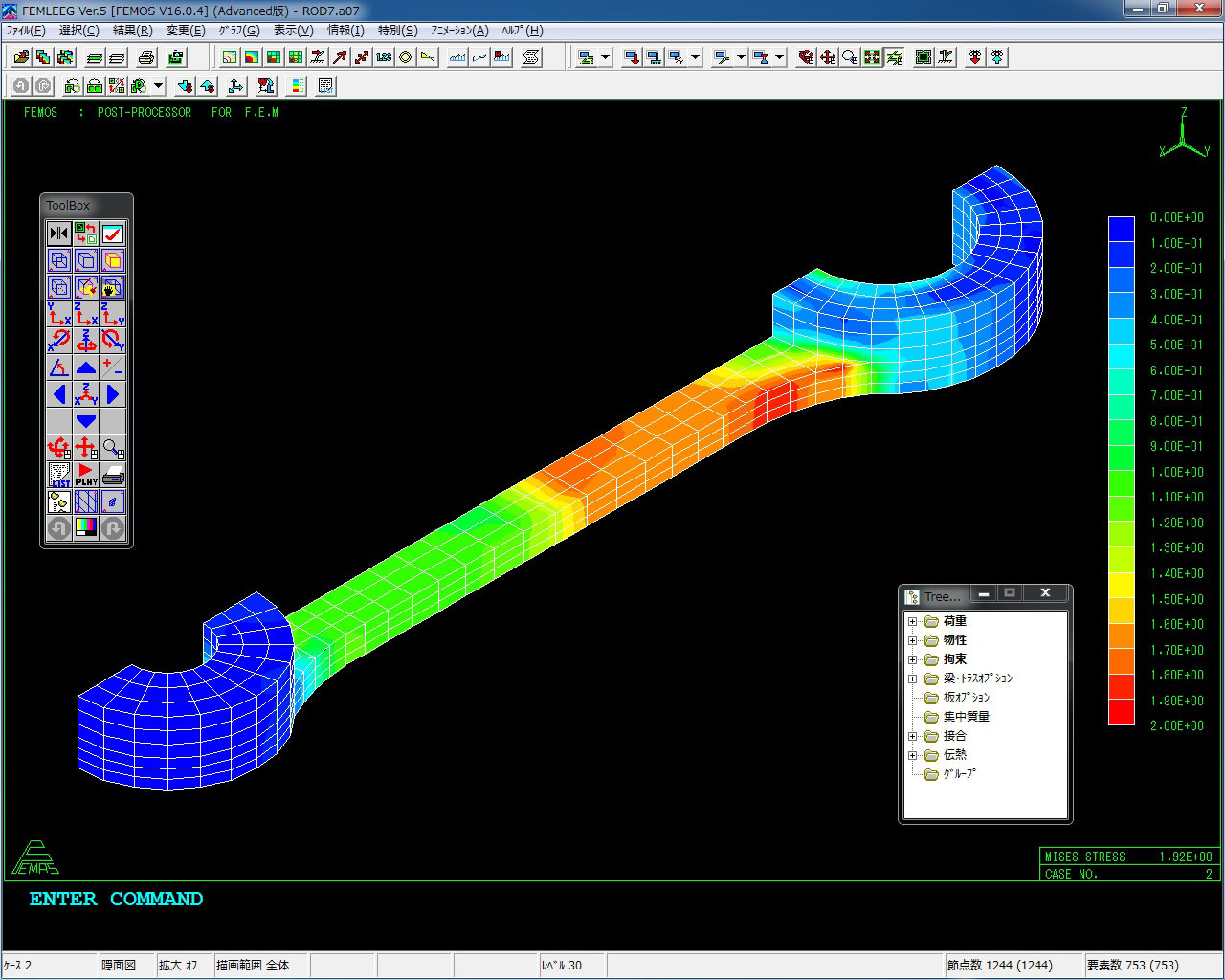This screenshot has height=980, width=1225.
Task: Open the dropdown arrow beside second-row toolbar icon
Action: 158,86
